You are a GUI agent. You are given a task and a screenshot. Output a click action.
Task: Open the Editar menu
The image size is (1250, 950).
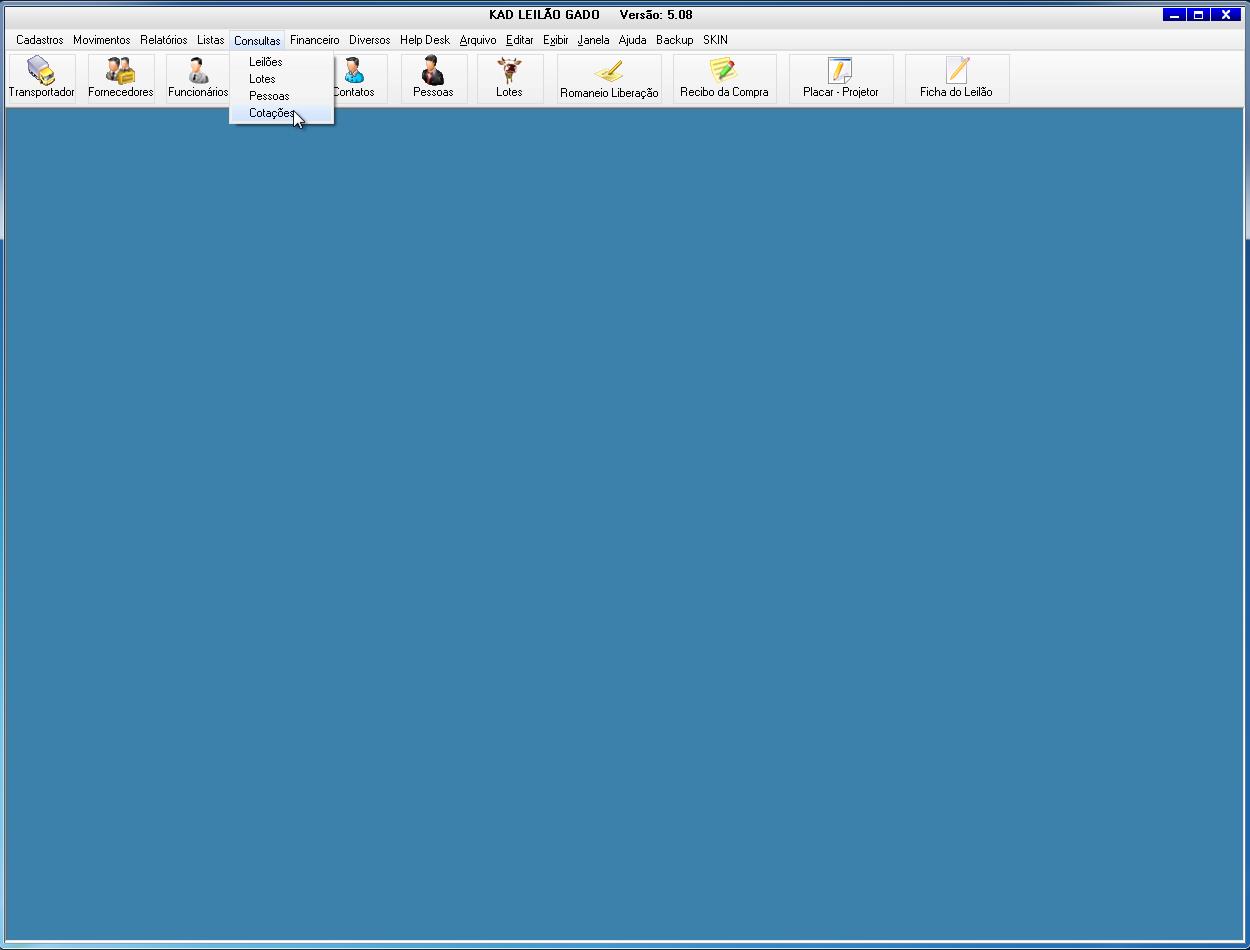coord(520,40)
